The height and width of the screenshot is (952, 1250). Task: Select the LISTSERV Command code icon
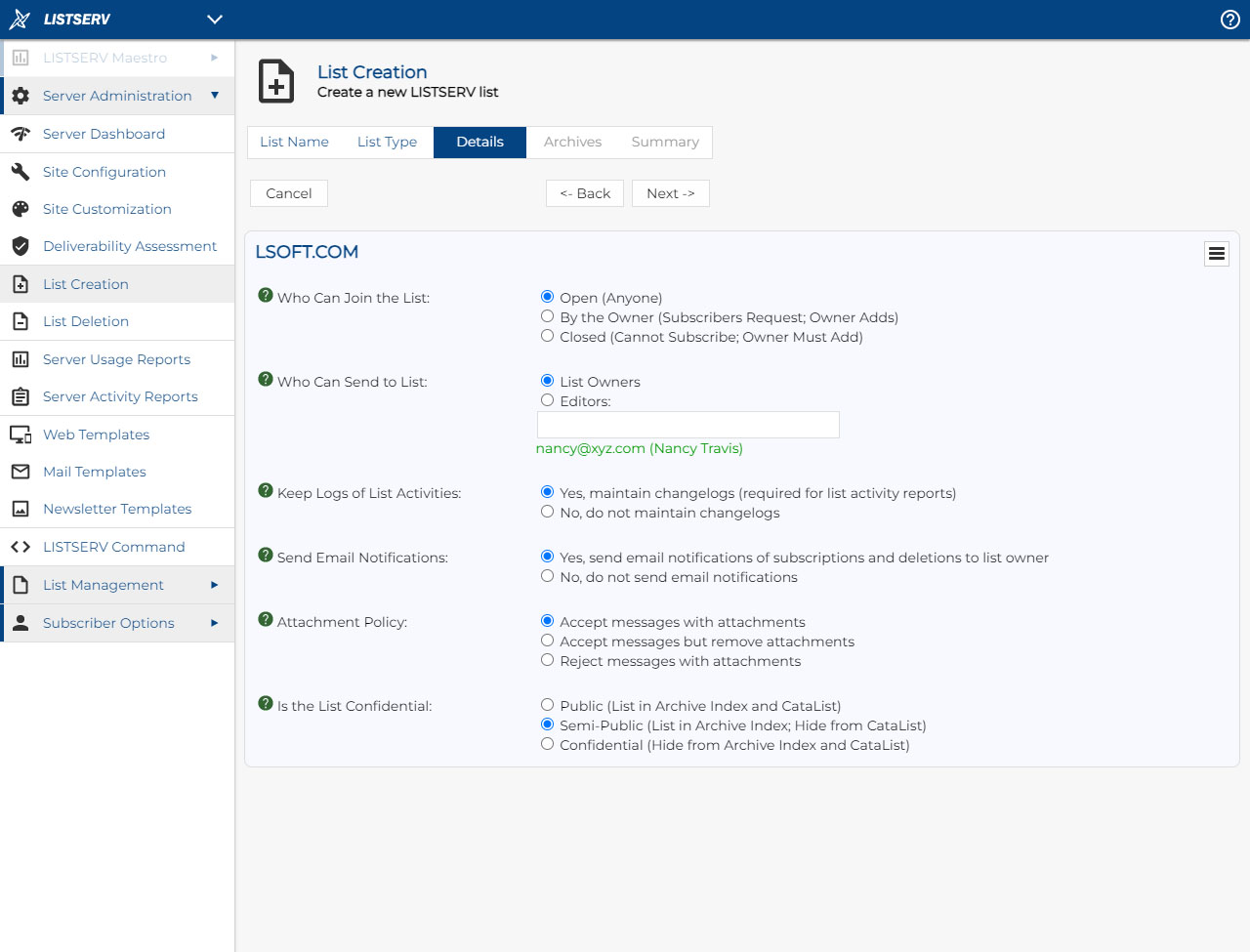21,547
